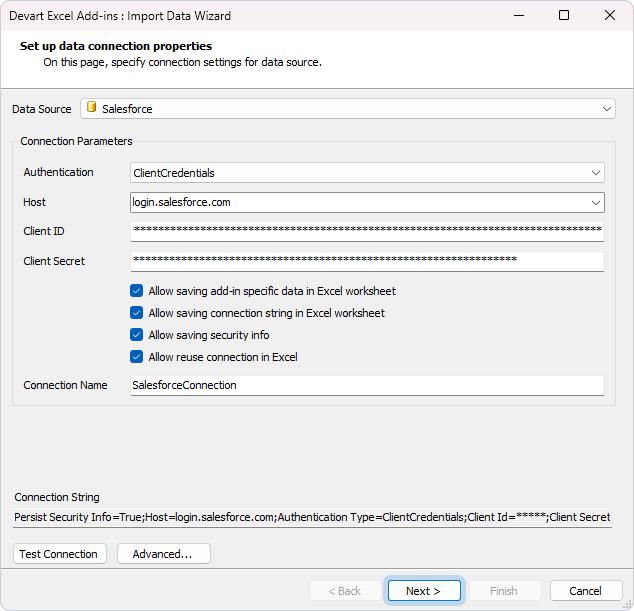Expand the Host combo box arrow

tap(595, 203)
